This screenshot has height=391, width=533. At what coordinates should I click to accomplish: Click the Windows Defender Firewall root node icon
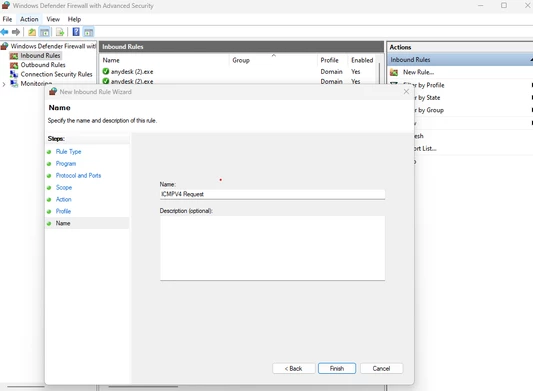point(4,46)
